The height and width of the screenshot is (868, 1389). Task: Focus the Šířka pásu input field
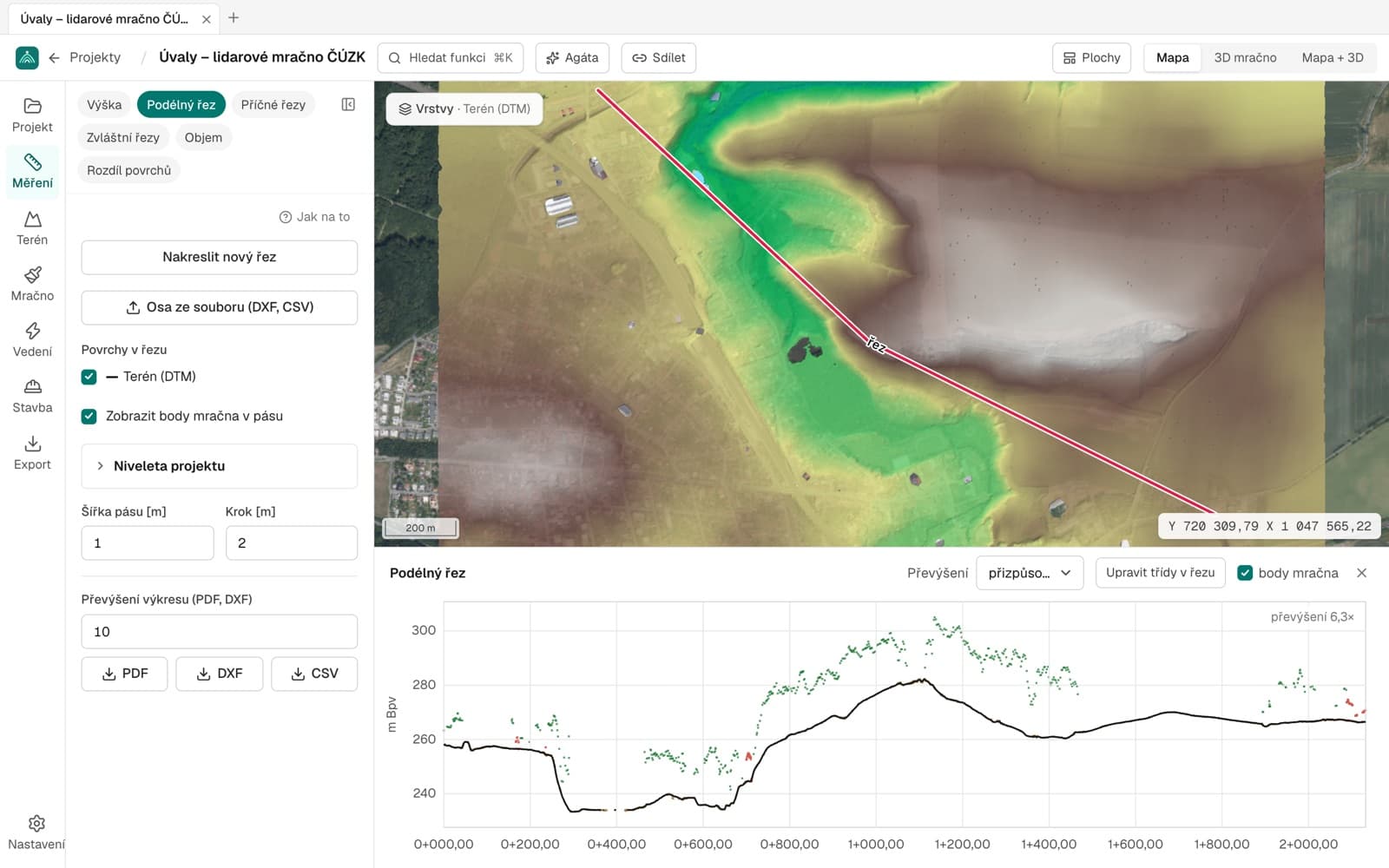click(148, 542)
